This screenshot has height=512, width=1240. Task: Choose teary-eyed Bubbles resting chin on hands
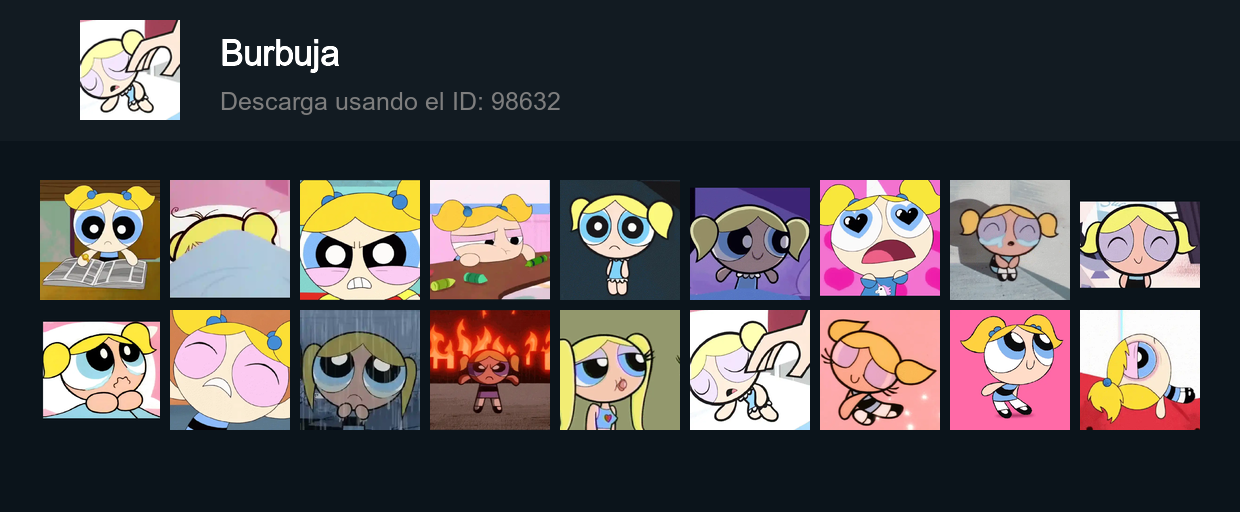100,370
